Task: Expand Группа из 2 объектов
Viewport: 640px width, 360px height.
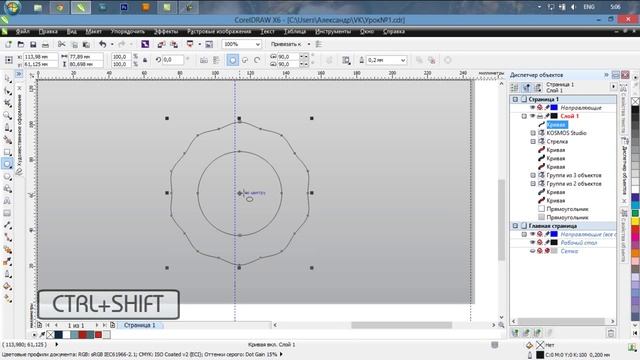Action: pos(533,184)
